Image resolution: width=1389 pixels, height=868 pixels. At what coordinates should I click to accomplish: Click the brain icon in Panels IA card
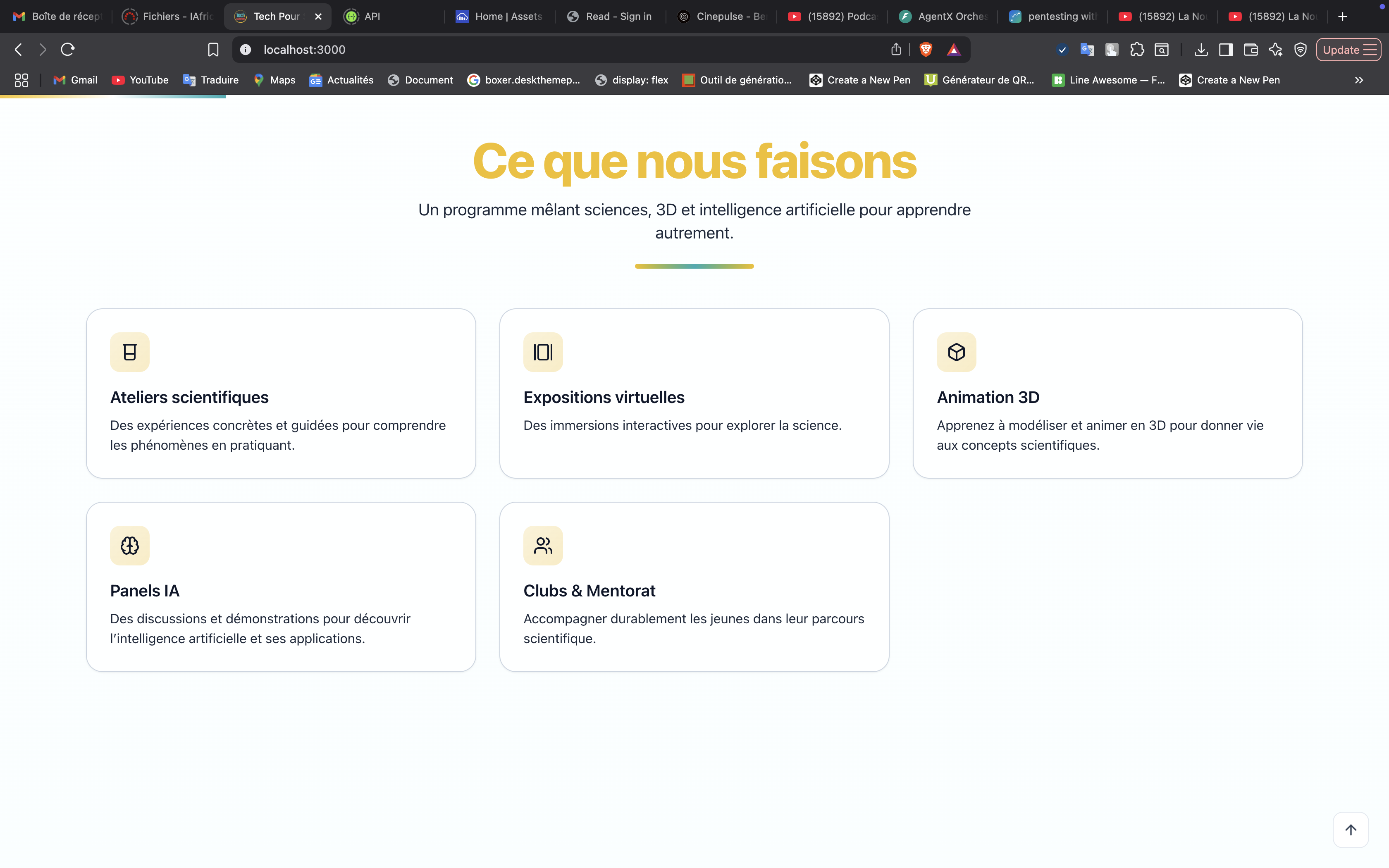point(130,545)
